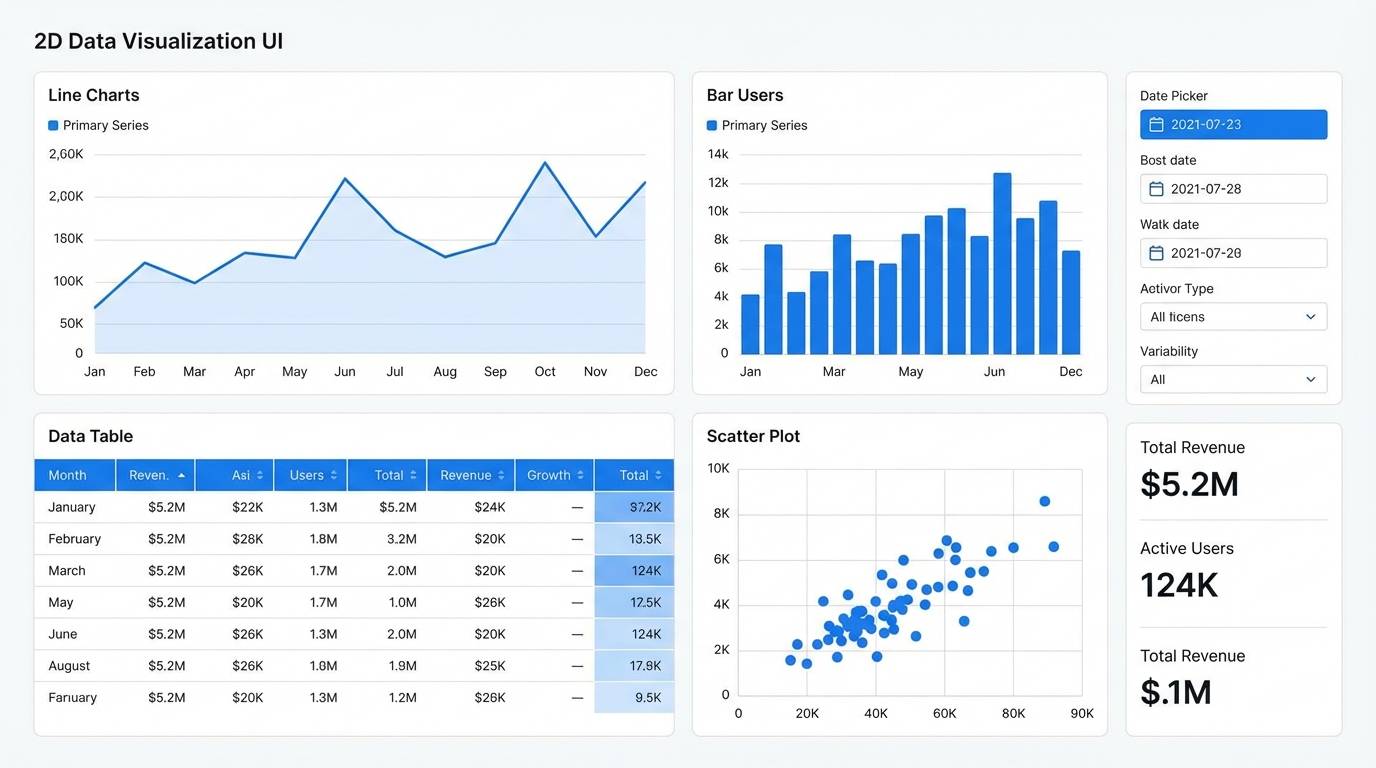Toggle the Primary Series legend in Bar Users
Screen dimensions: 1376x768
tap(711, 125)
